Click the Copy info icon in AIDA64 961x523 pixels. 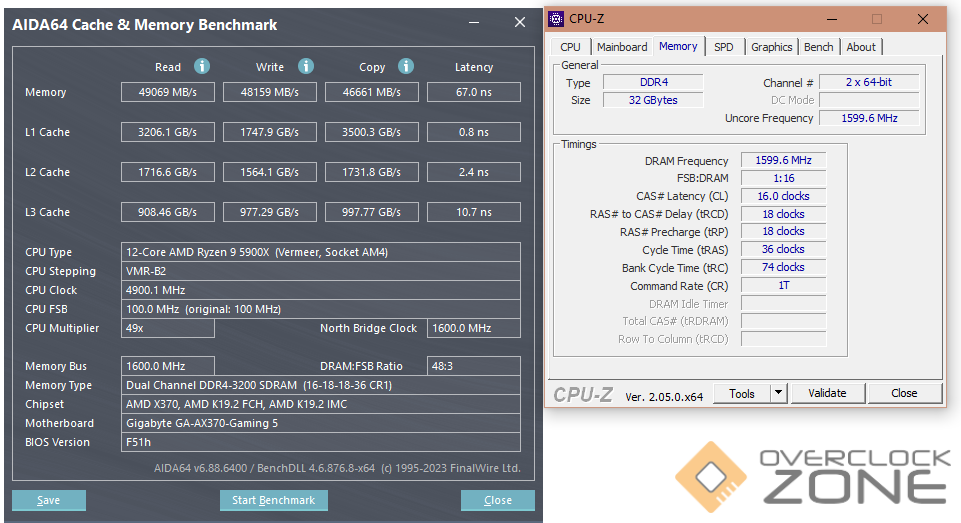[x=406, y=66]
